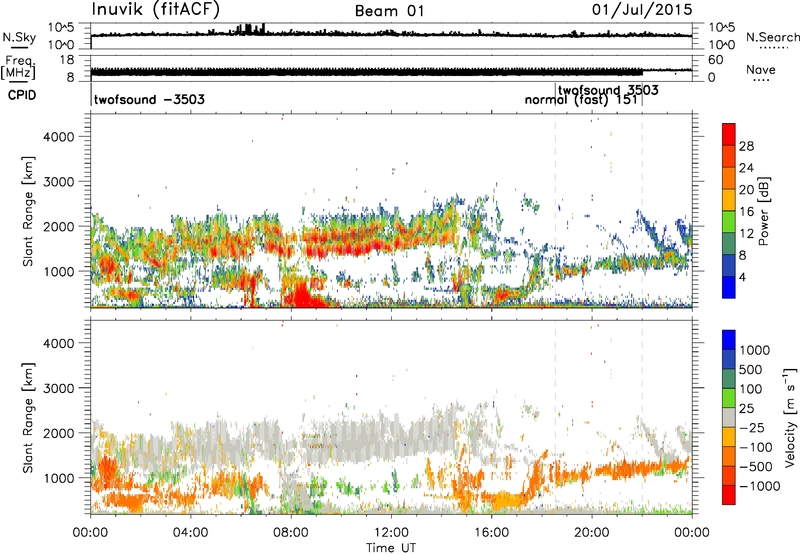Image resolution: width=800 pixels, height=554 pixels.
Task: Click the 'Velocity [m s-1]' colorbar title
Action: [789, 417]
